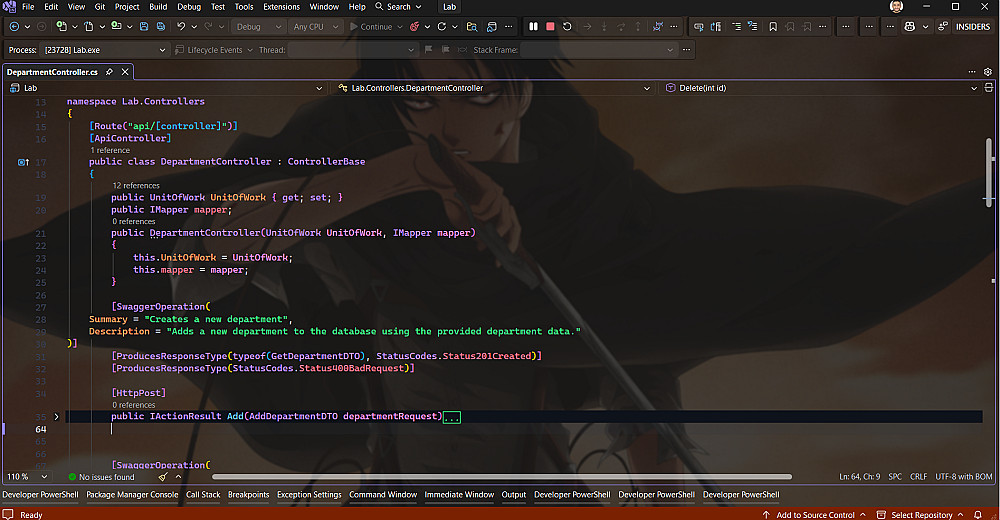The width and height of the screenshot is (1000, 520).
Task: Undo last action icon
Action: [x=181, y=26]
